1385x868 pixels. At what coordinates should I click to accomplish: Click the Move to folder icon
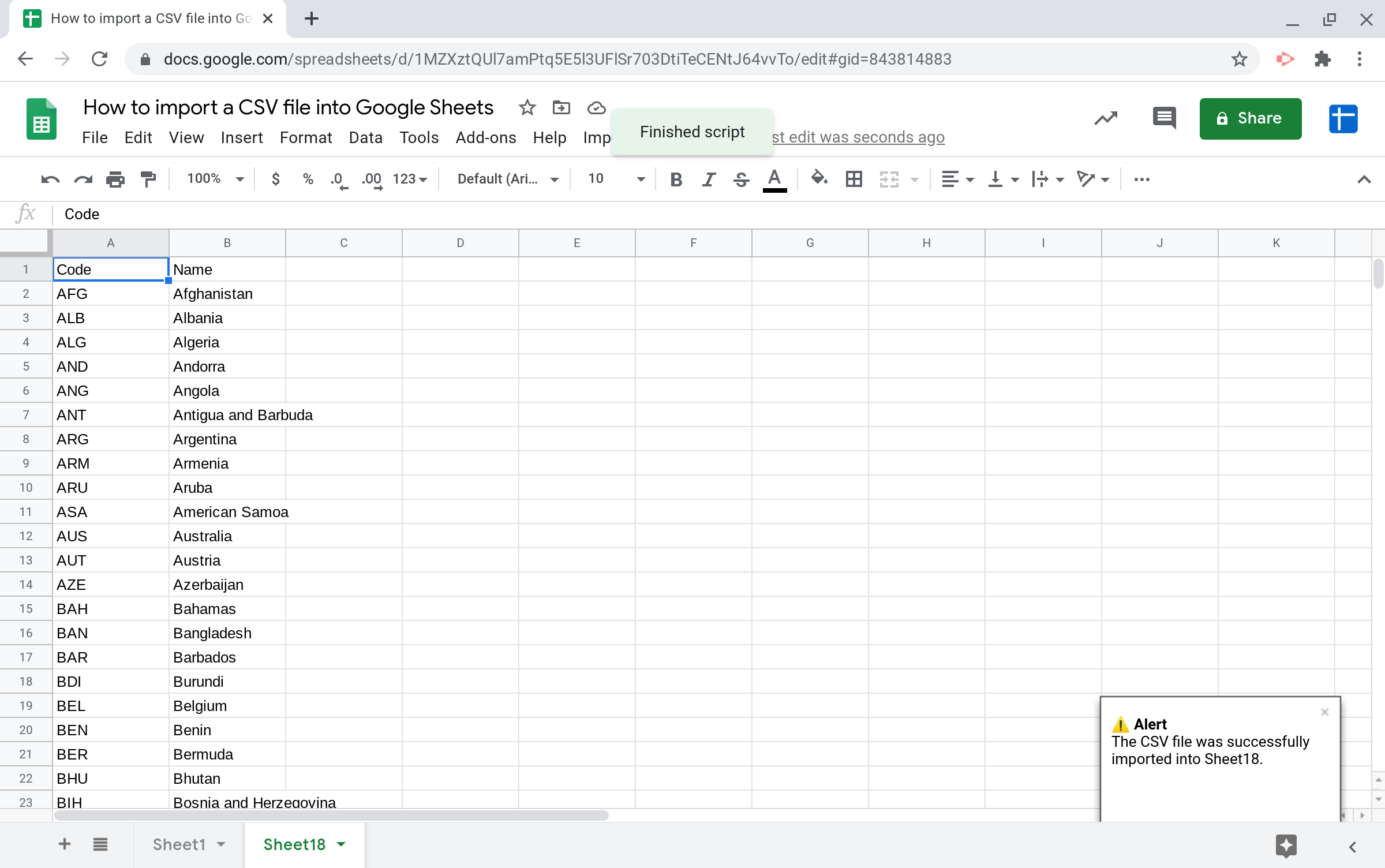point(561,107)
